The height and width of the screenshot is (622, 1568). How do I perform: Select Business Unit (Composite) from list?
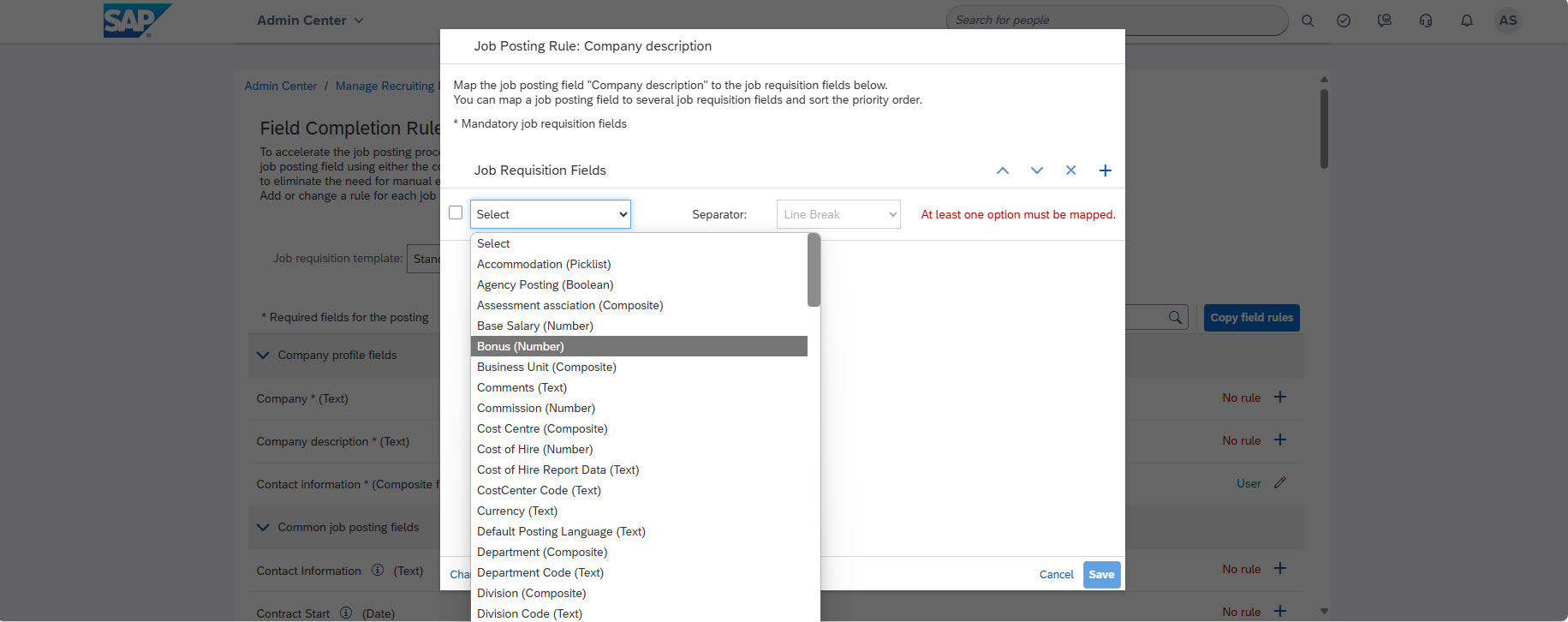(x=639, y=367)
